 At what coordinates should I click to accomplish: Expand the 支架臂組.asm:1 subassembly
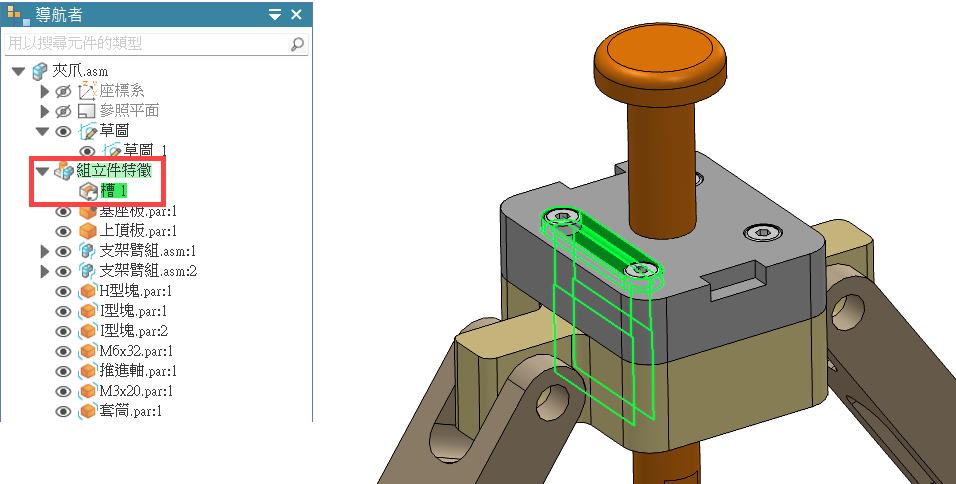click(x=45, y=251)
